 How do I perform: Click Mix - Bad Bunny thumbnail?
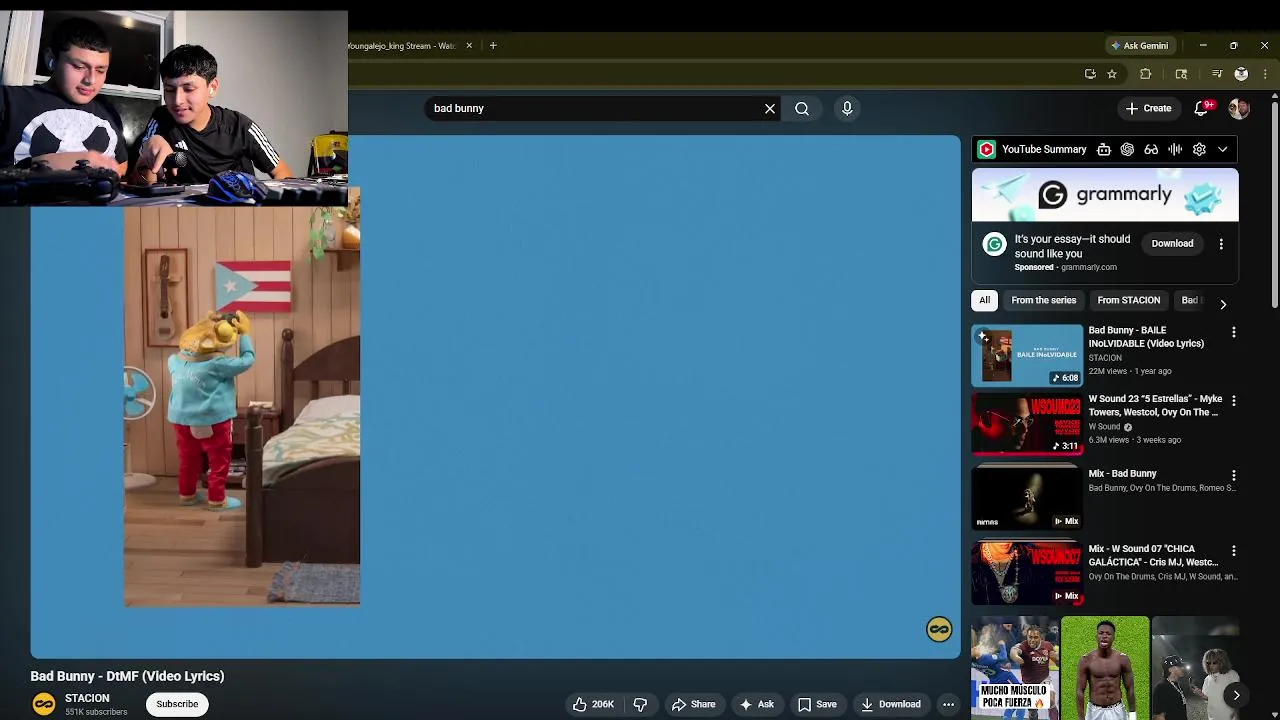[x=1027, y=498]
